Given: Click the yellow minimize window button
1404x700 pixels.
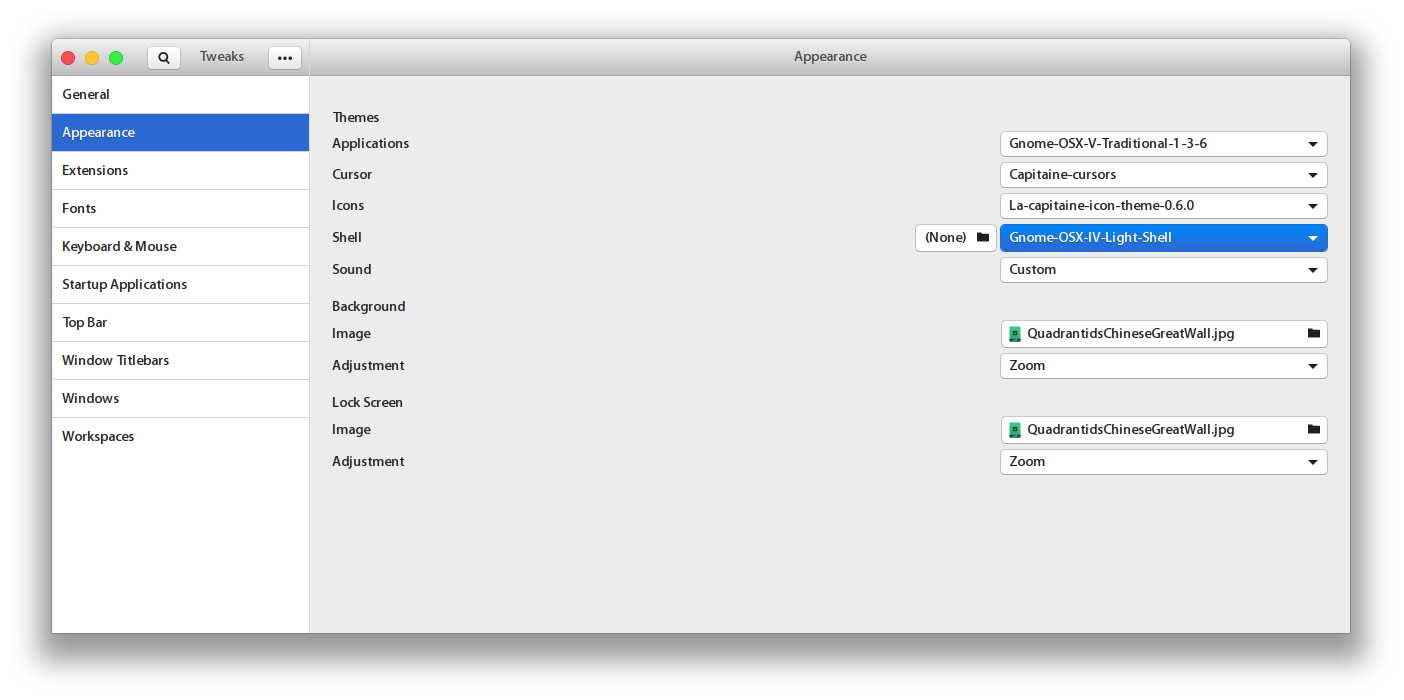Looking at the screenshot, I should [92, 58].
